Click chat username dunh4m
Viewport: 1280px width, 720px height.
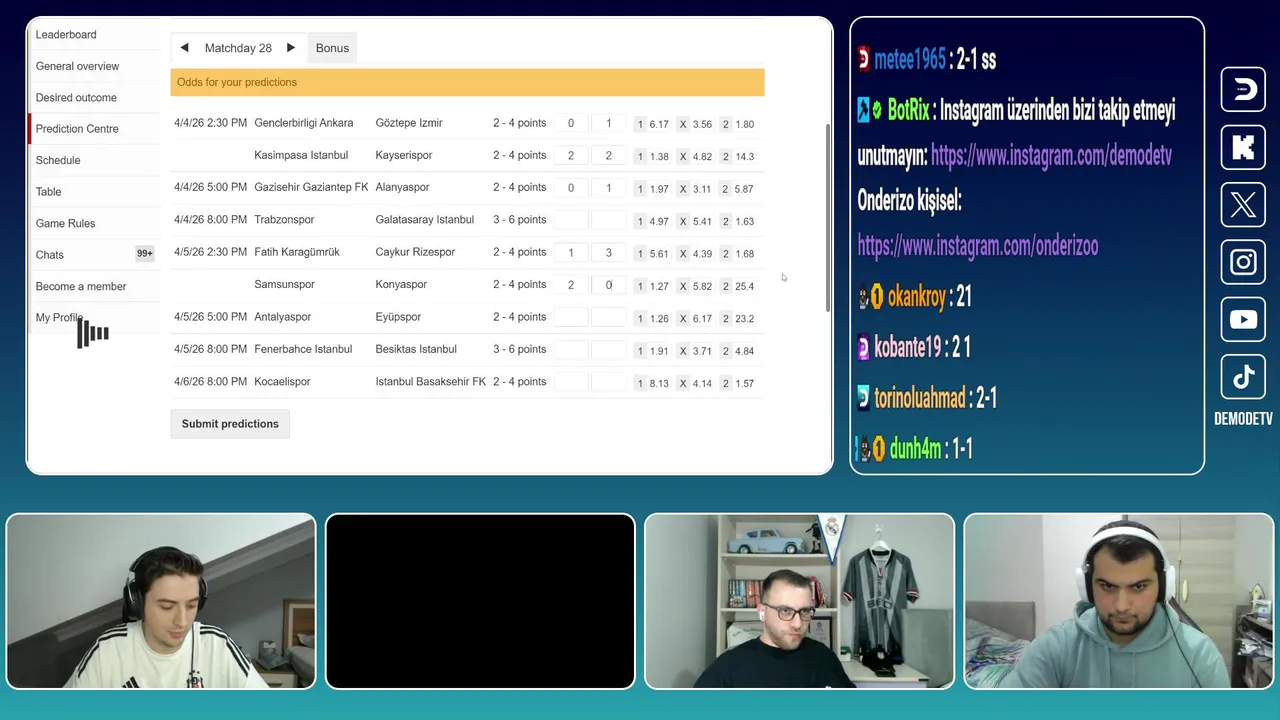pos(915,449)
